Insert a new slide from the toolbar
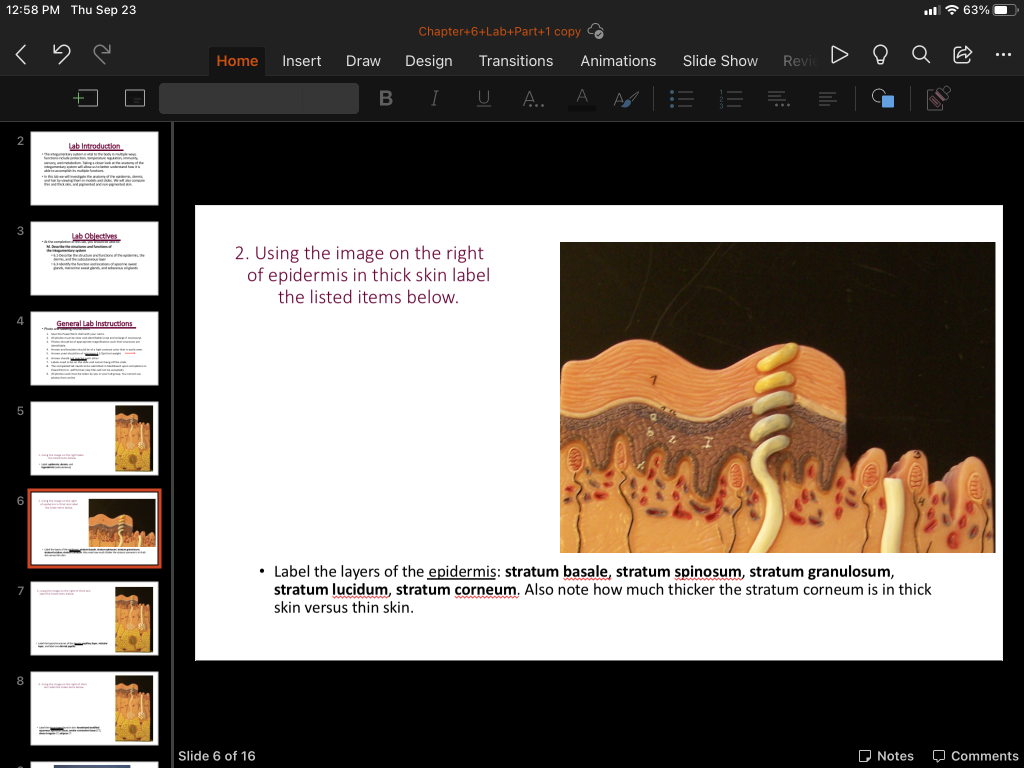The image size is (1024, 768). tap(86, 98)
